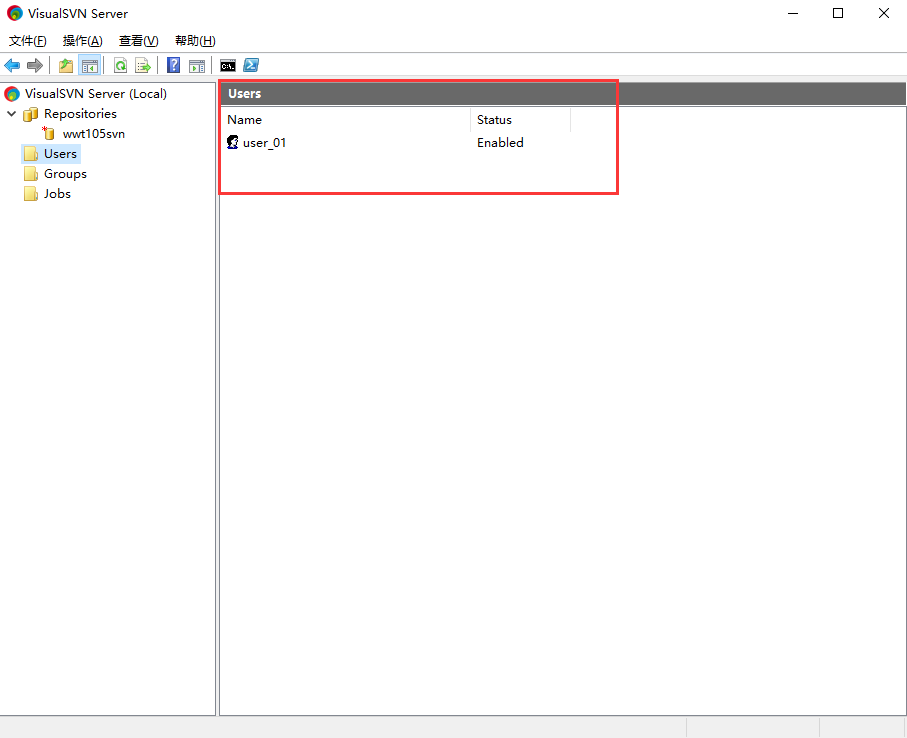Viewport: 907px width, 738px height.
Task: Toggle the console tree pane icon
Action: [90, 66]
